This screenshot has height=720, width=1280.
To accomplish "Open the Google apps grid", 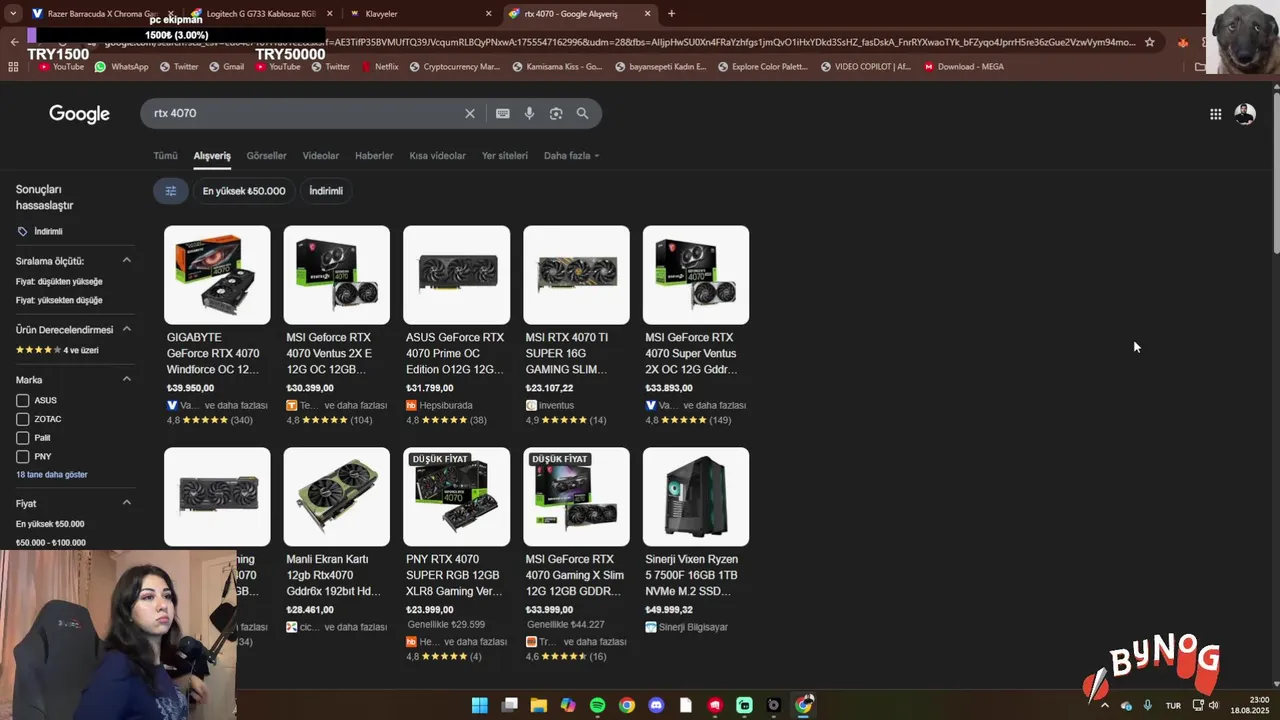I will coord(1216,114).
